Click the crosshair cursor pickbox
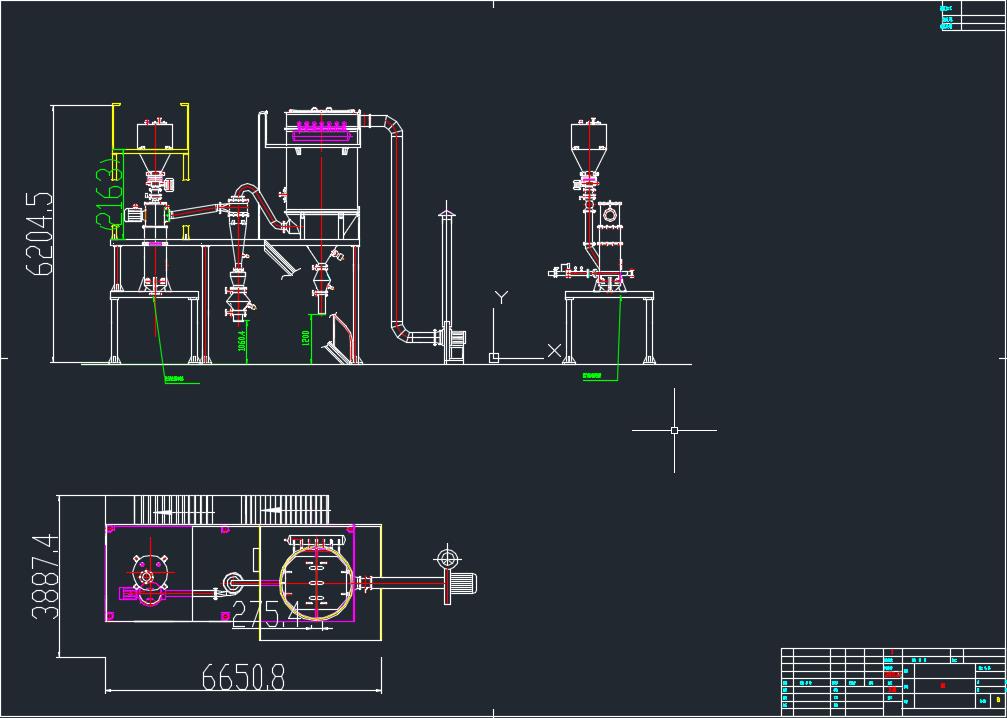This screenshot has height=718, width=1007. (x=674, y=430)
